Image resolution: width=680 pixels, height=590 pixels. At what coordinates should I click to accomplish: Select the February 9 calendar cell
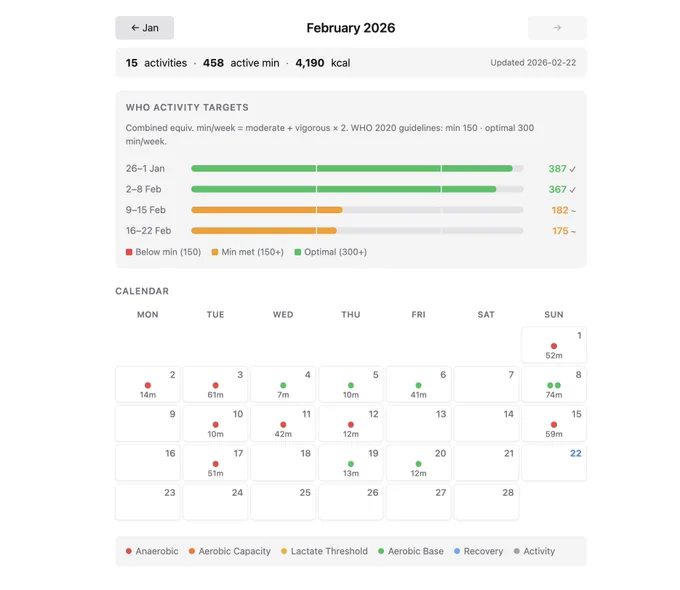click(147, 424)
